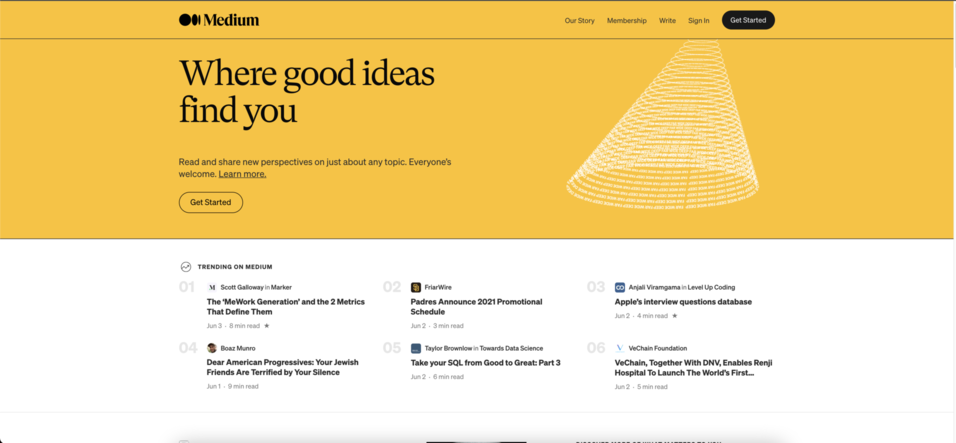
Task: Follow the Learn more link
Action: (x=242, y=174)
